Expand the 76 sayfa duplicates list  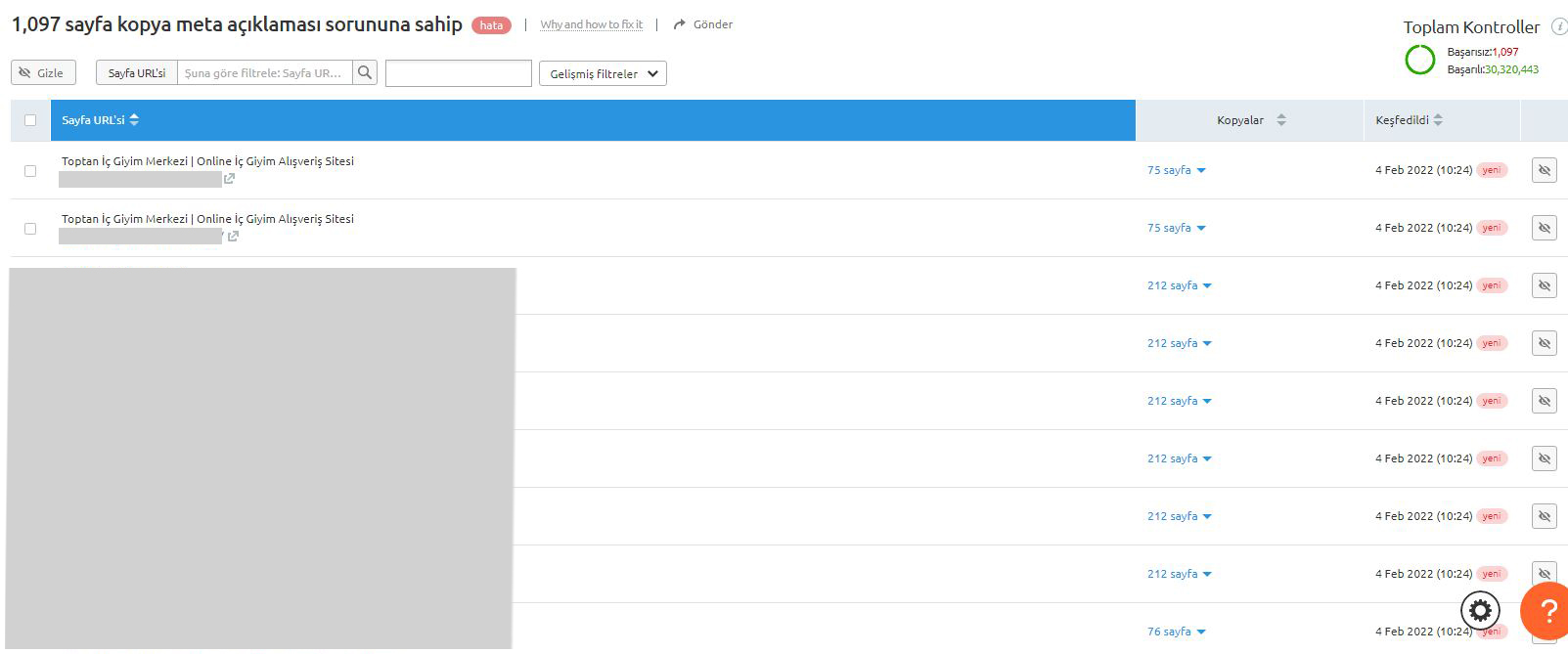click(1176, 632)
